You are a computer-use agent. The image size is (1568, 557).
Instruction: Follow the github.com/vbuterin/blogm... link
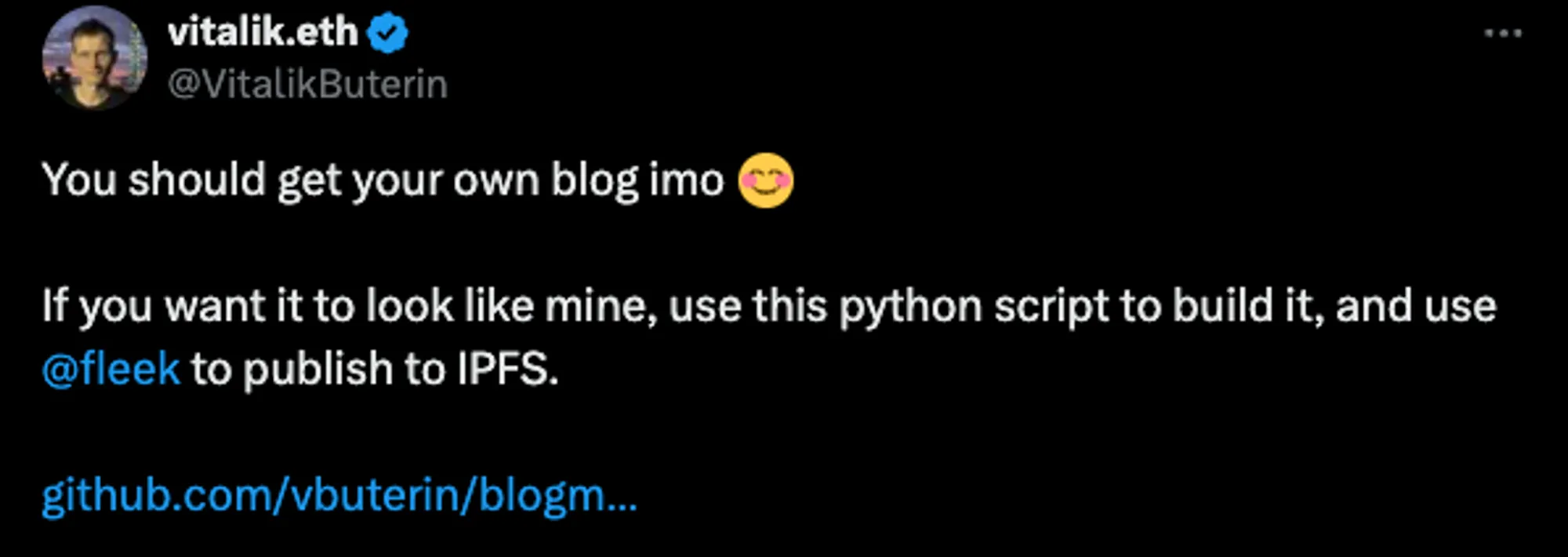tap(339, 496)
